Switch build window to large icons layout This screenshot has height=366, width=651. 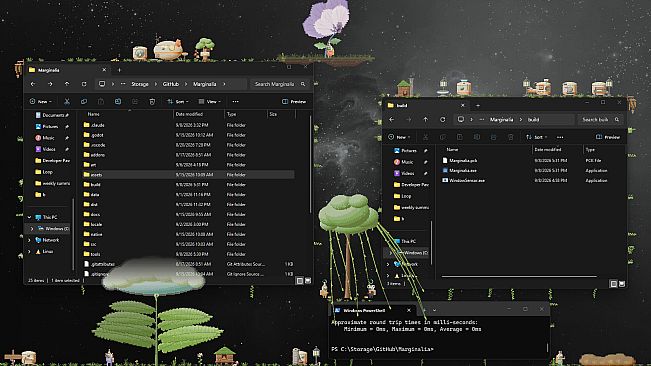tap(622, 284)
